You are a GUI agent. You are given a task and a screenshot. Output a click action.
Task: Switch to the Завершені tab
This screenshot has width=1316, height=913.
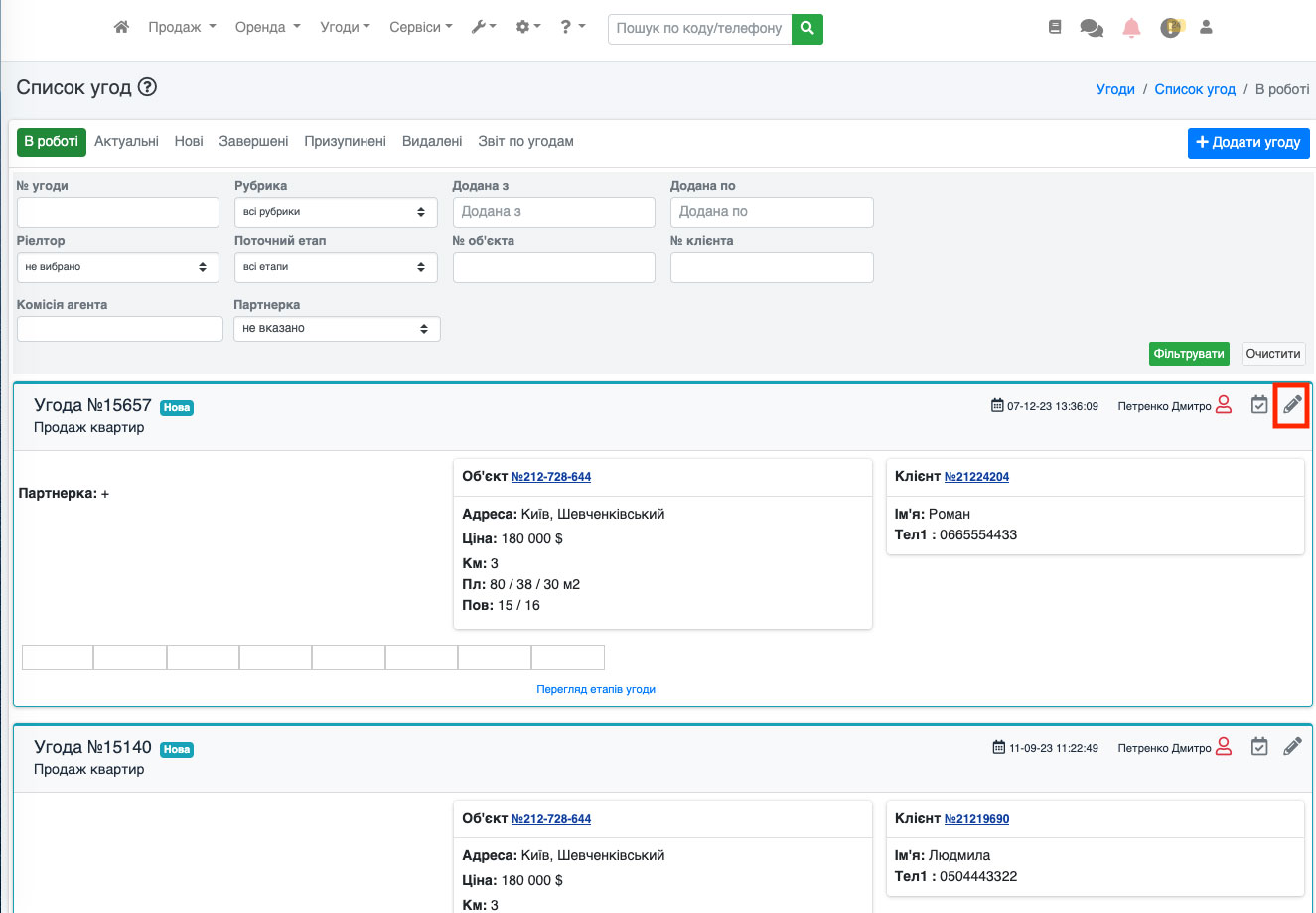pyautogui.click(x=253, y=142)
